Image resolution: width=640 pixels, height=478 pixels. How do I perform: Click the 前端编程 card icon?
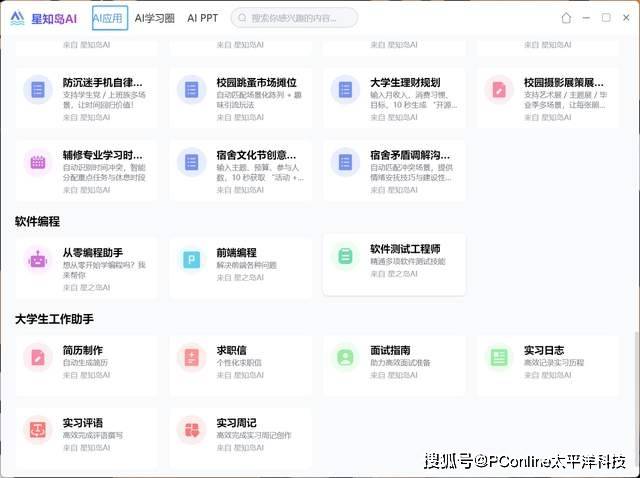pyautogui.click(x=192, y=260)
